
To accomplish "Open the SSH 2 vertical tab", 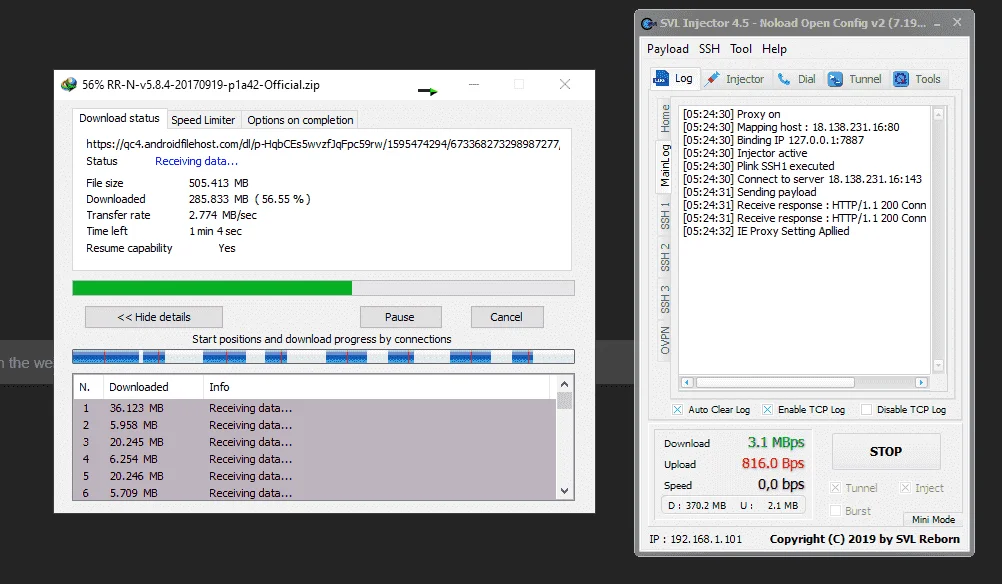I will click(665, 257).
